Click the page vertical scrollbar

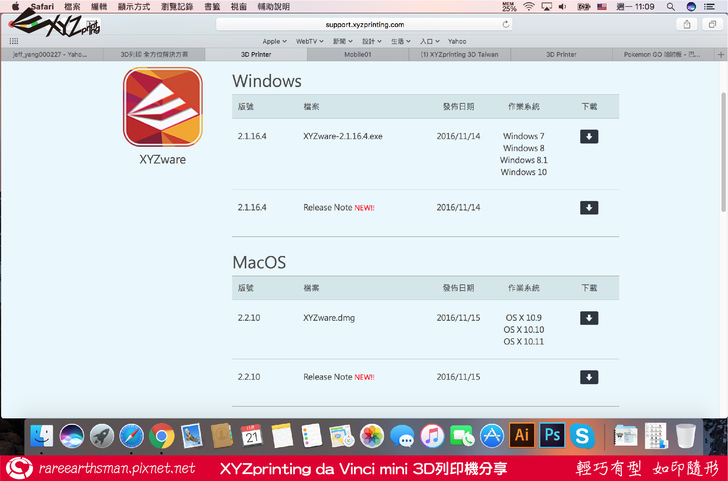coord(724,152)
